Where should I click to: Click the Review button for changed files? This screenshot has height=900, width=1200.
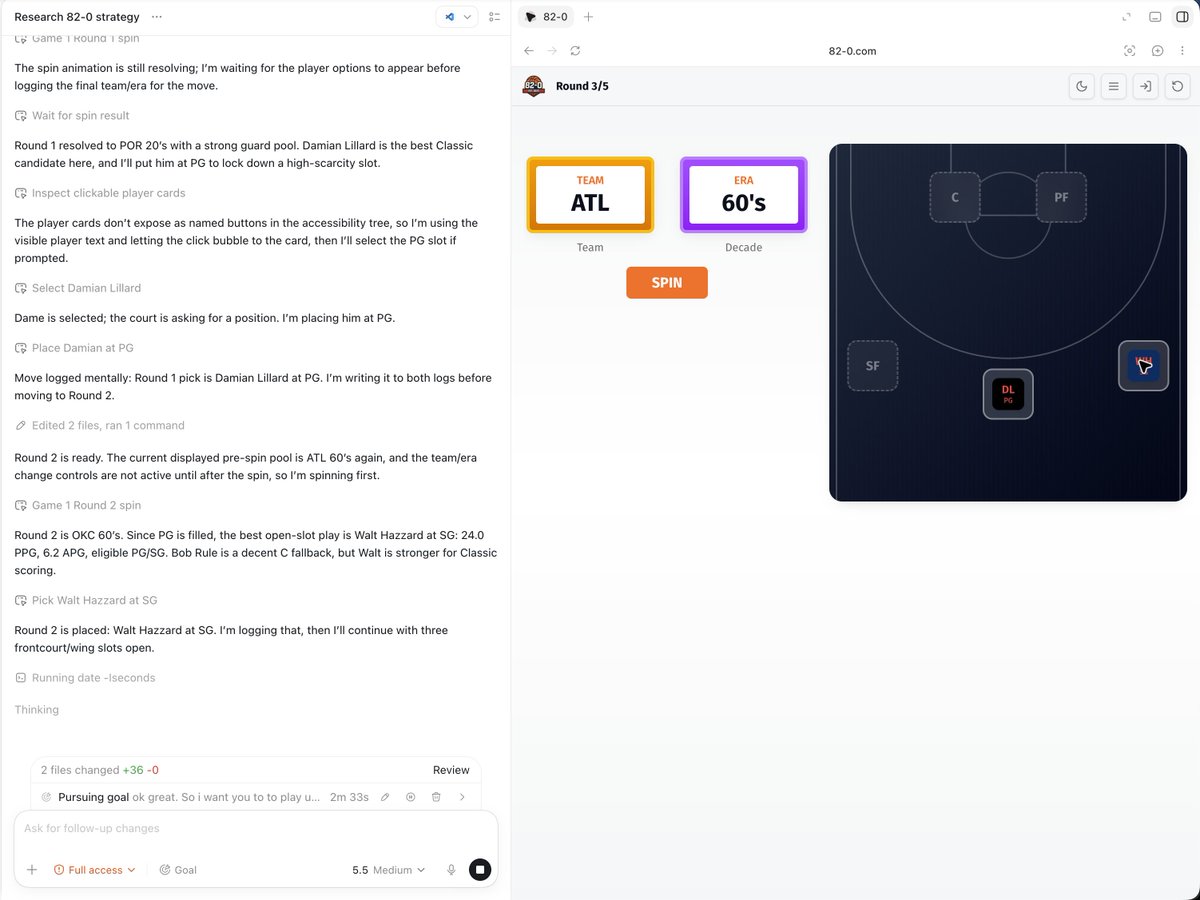[451, 770]
